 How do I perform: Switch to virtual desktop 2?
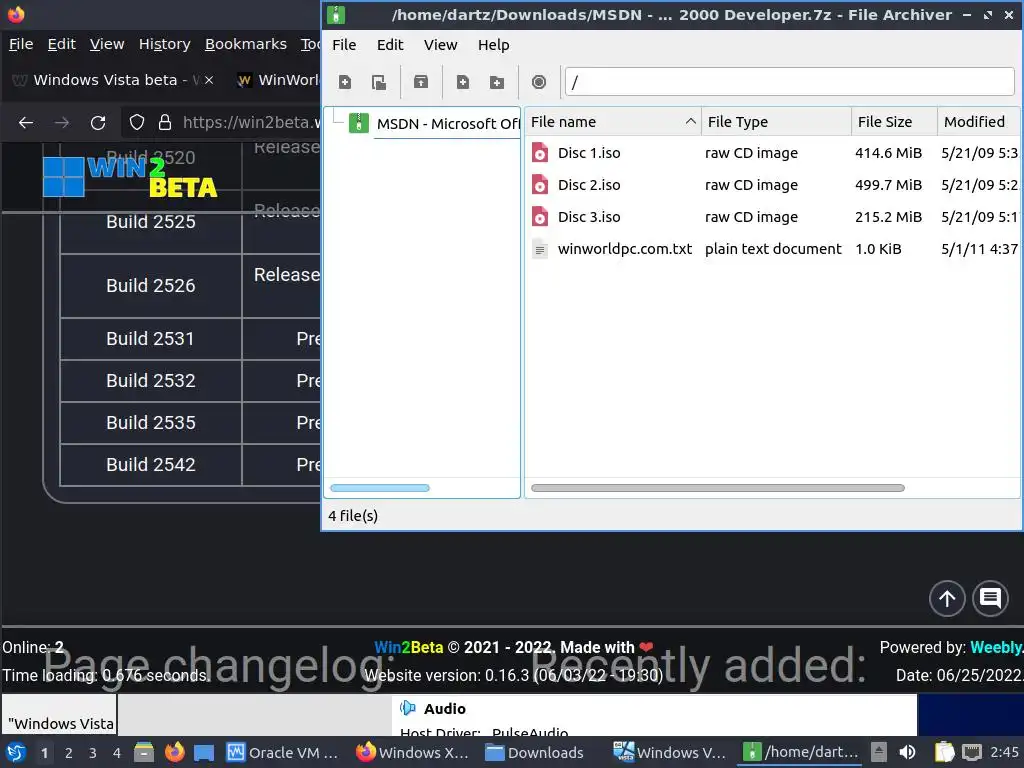pos(68,753)
